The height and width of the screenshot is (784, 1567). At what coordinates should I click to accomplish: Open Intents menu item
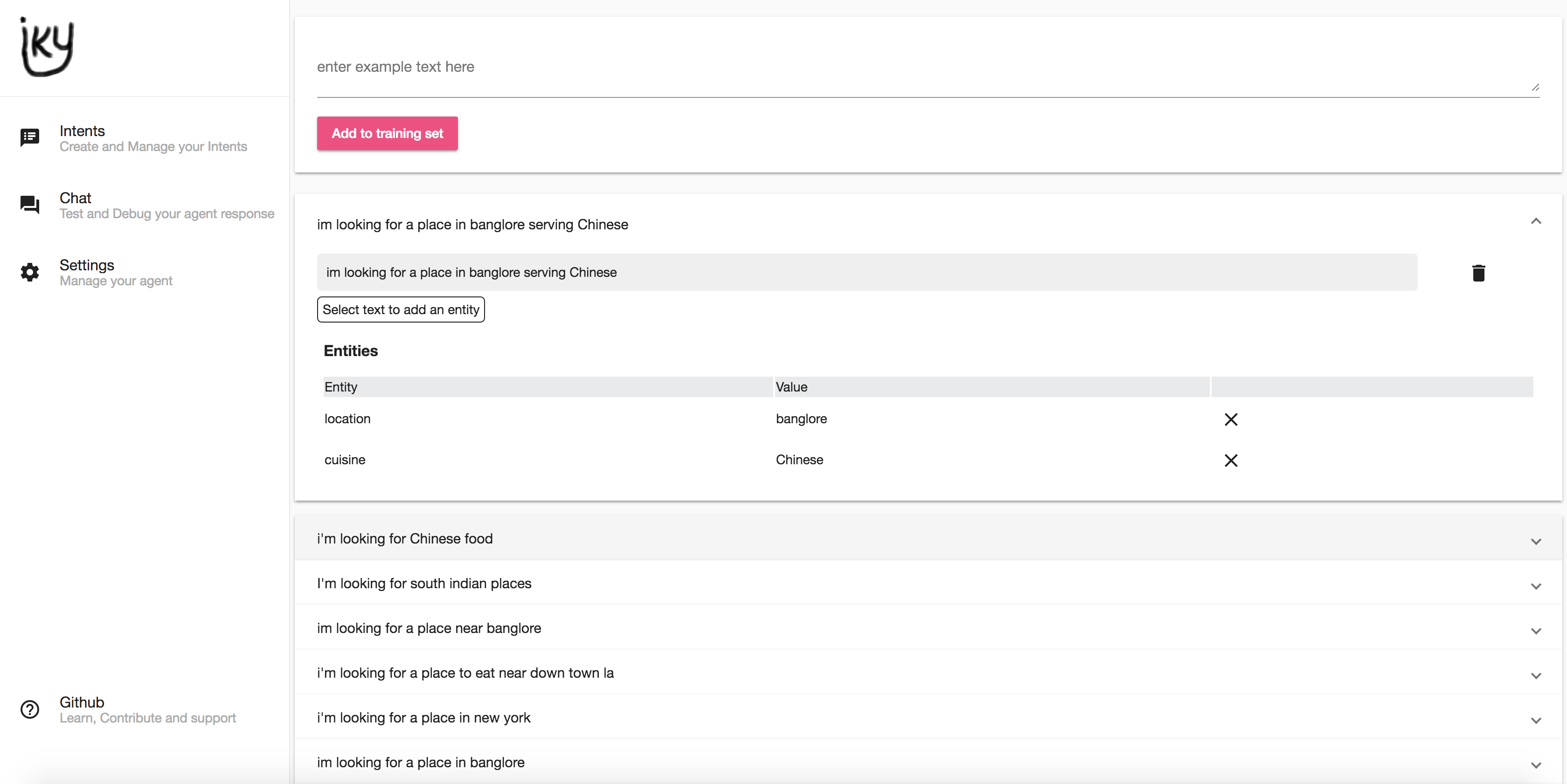click(x=145, y=138)
